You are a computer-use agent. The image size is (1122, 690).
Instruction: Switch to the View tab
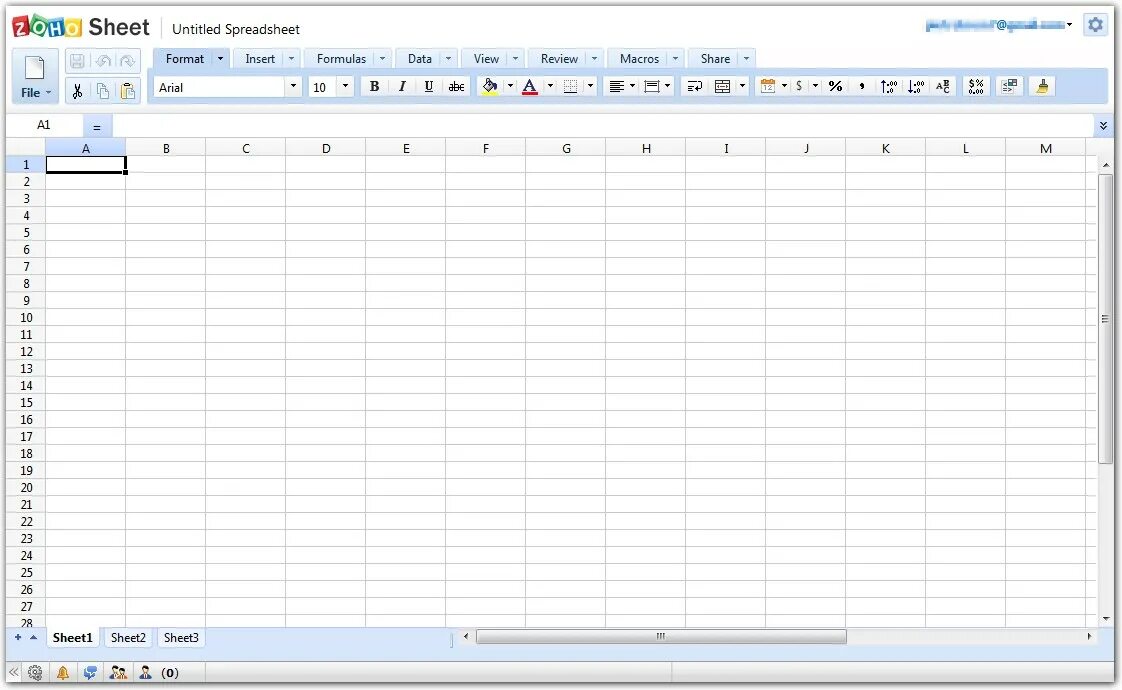pyautogui.click(x=486, y=59)
